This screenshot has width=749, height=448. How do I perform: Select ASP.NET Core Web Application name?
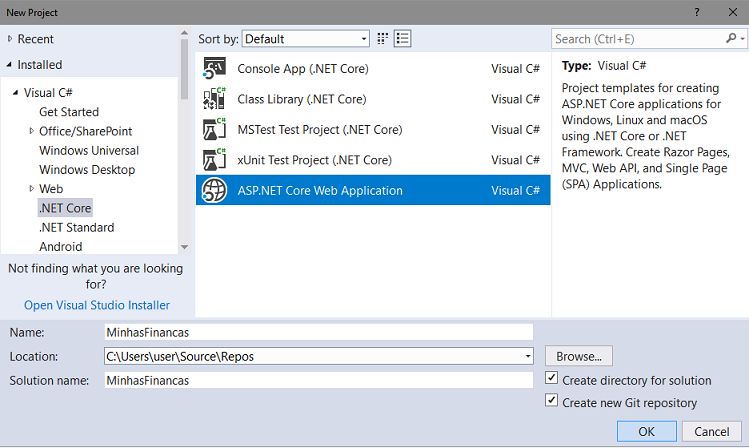[320, 191]
